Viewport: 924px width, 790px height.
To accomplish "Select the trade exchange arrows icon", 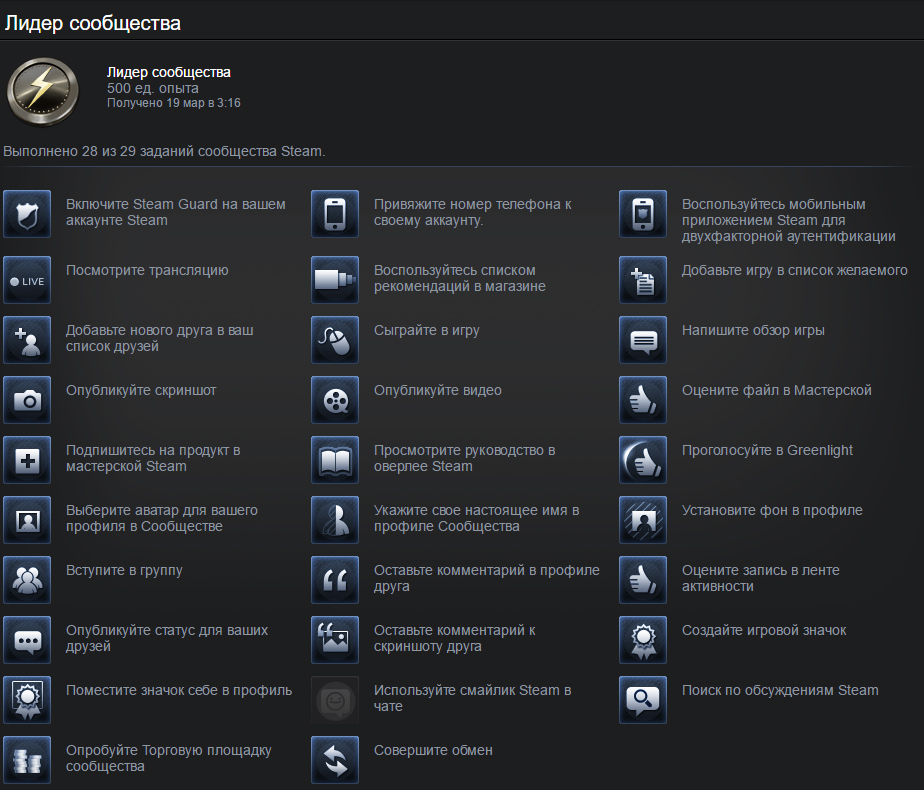I will [335, 760].
